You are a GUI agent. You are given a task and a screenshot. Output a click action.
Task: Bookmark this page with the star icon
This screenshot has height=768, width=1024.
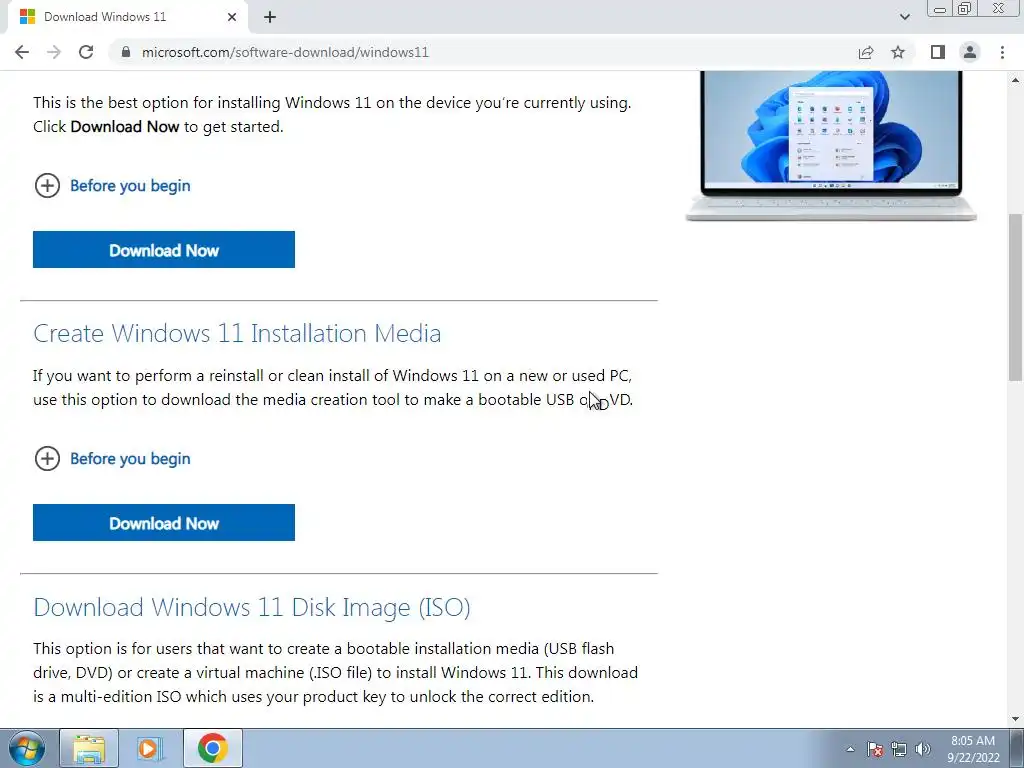pyautogui.click(x=898, y=52)
